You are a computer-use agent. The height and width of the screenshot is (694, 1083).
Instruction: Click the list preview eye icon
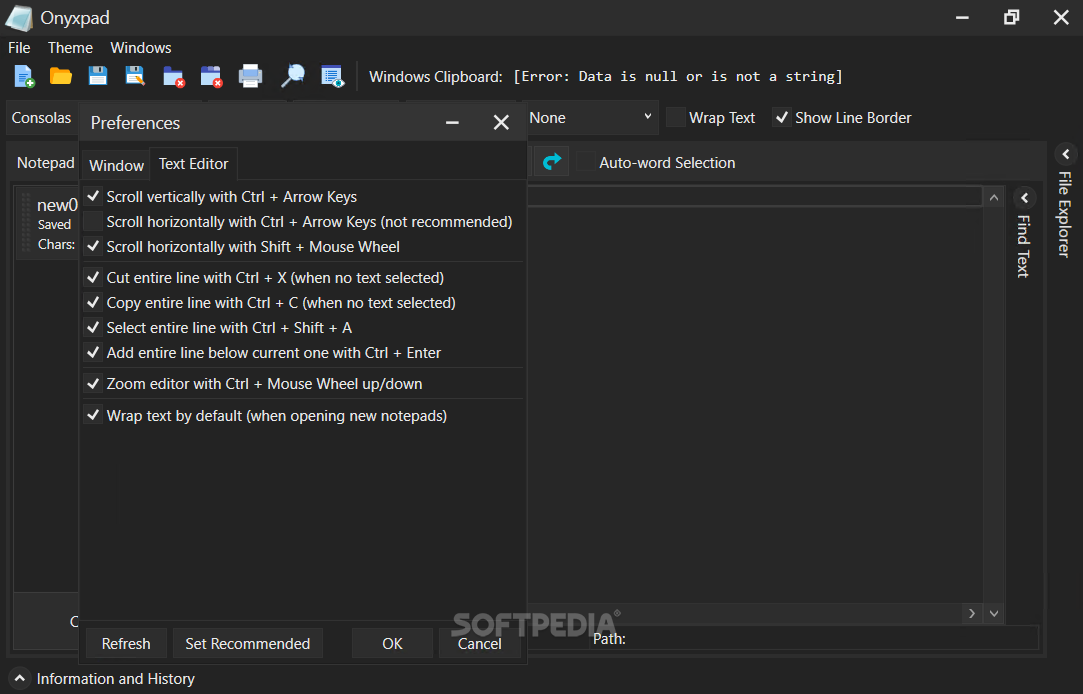(x=332, y=76)
